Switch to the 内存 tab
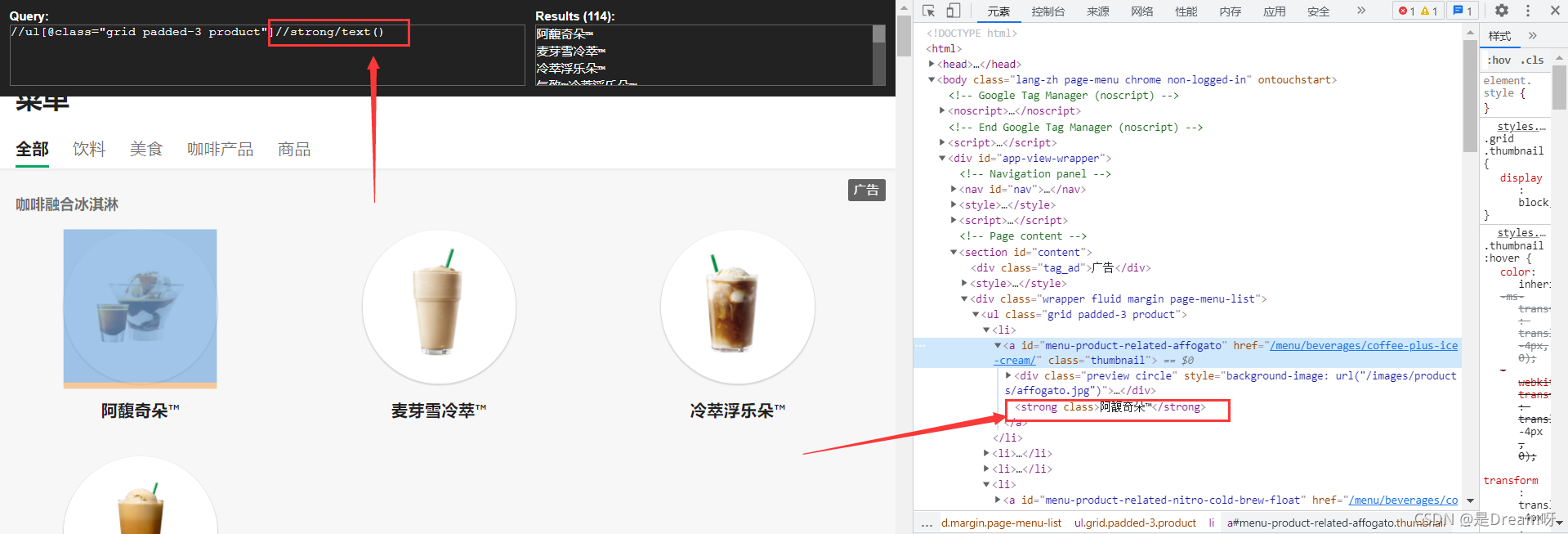The image size is (1568, 534). point(1231,11)
